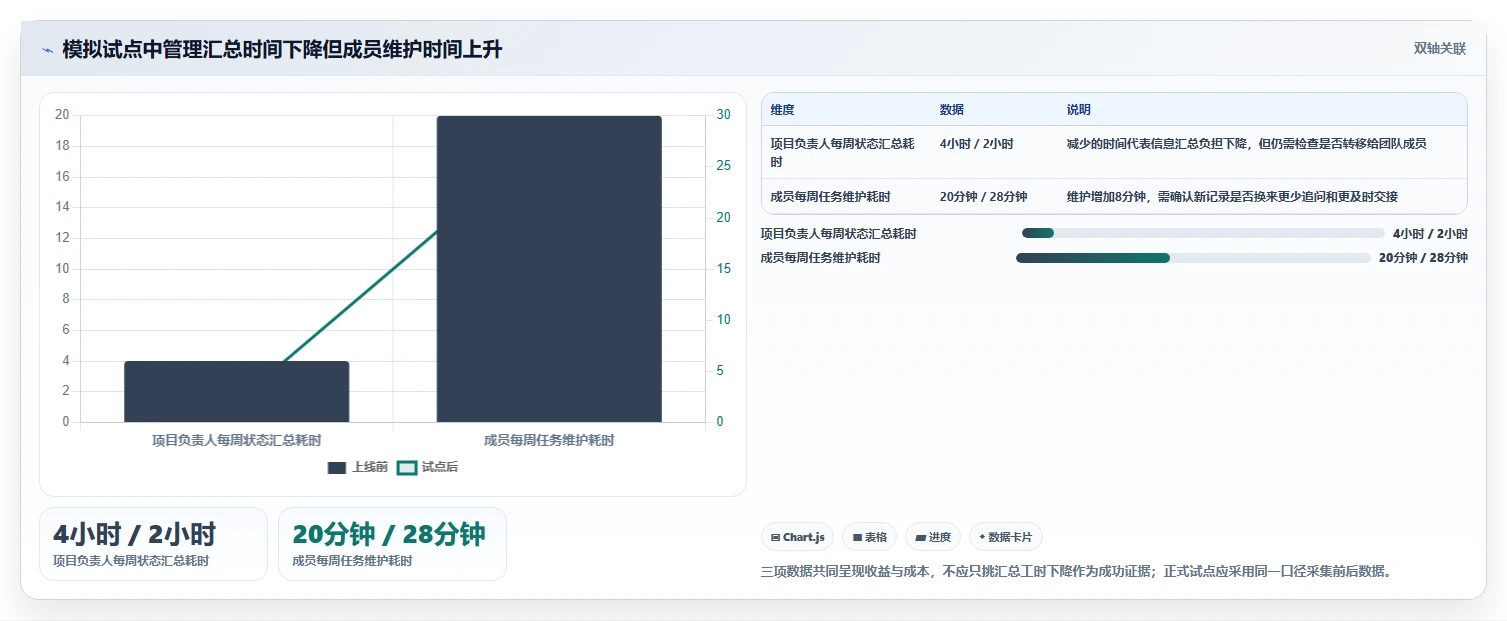This screenshot has width=1507, height=621.
Task: Click the 项目负责人每周状态汇总耗时 progress bar
Action: (1203, 233)
